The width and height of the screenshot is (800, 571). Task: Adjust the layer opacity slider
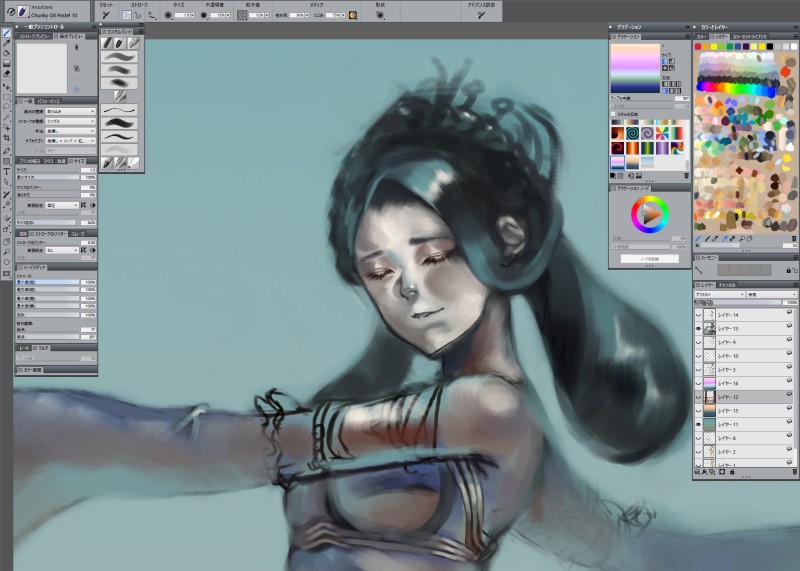click(x=740, y=303)
